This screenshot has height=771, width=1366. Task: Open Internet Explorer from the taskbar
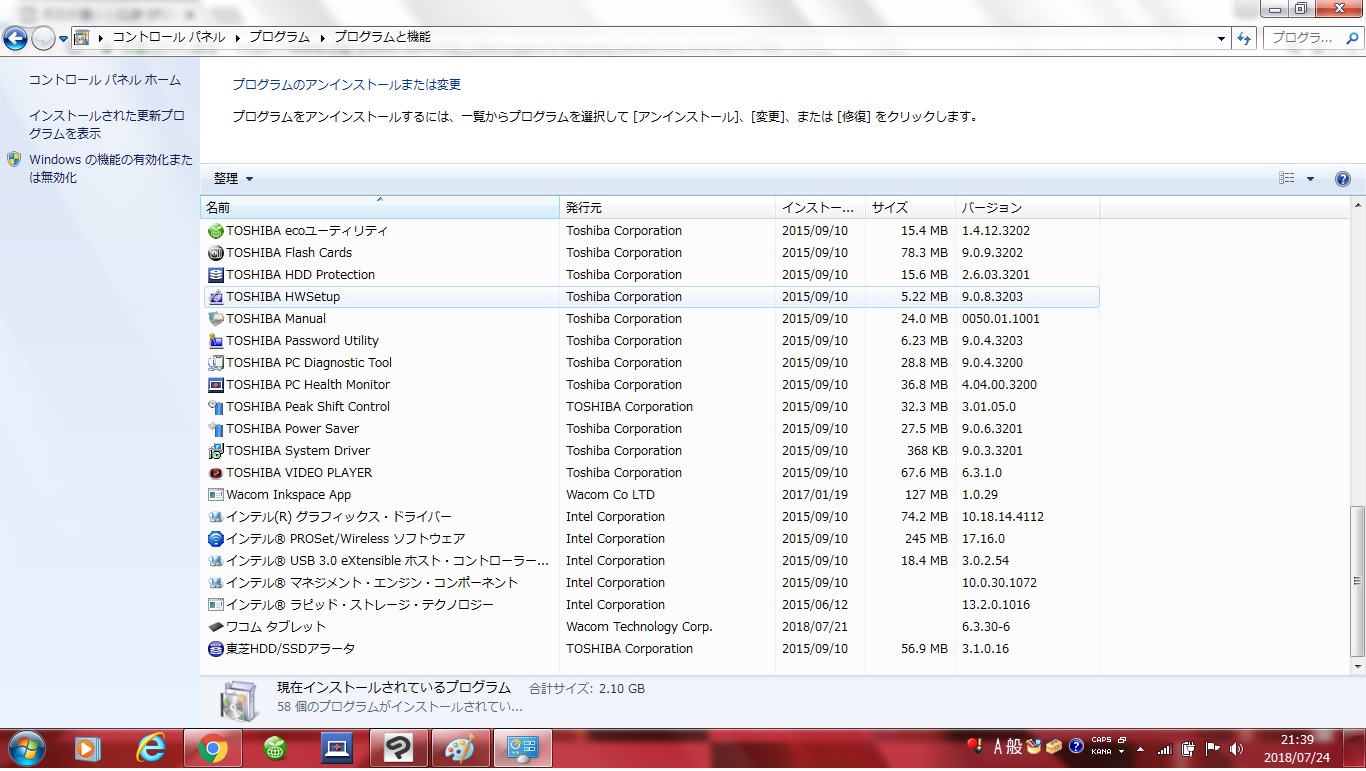(x=151, y=748)
